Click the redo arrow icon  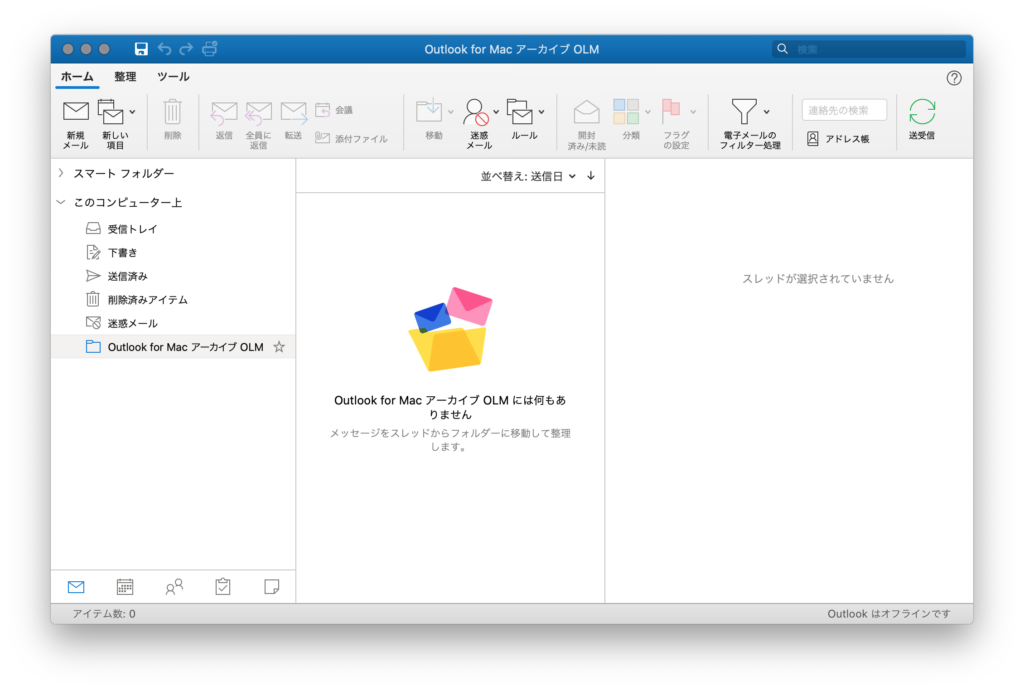(186, 49)
